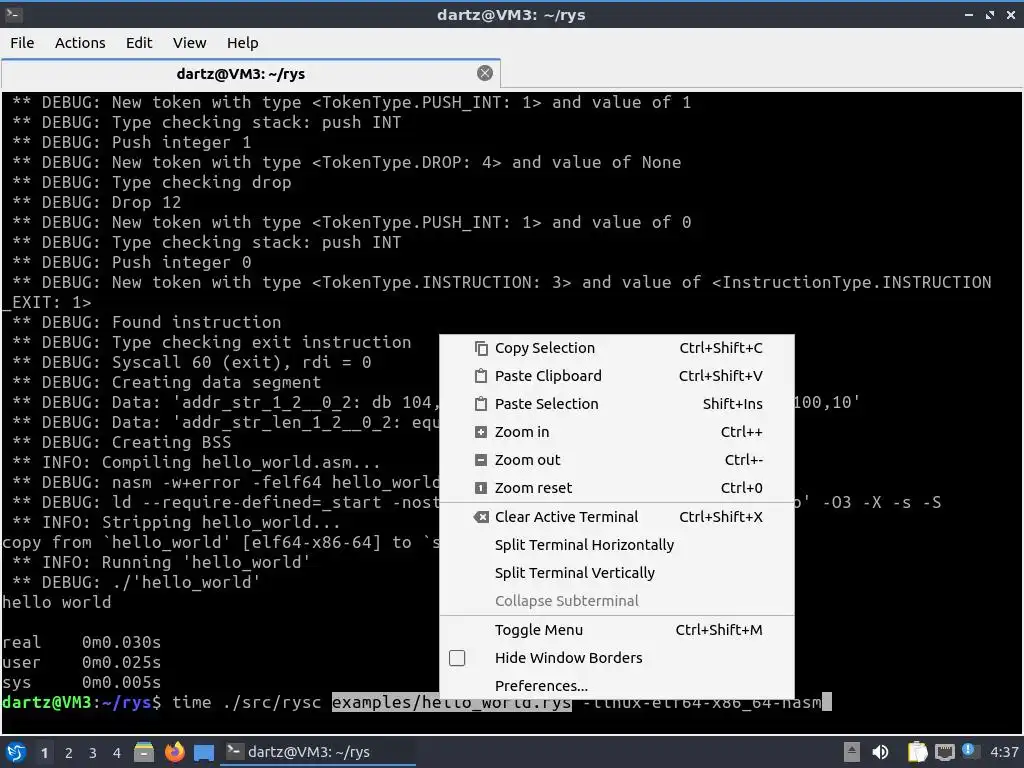This screenshot has height=768, width=1024.
Task: Click the 'DEBUG: Creating BSS' line
Action: tap(121, 442)
